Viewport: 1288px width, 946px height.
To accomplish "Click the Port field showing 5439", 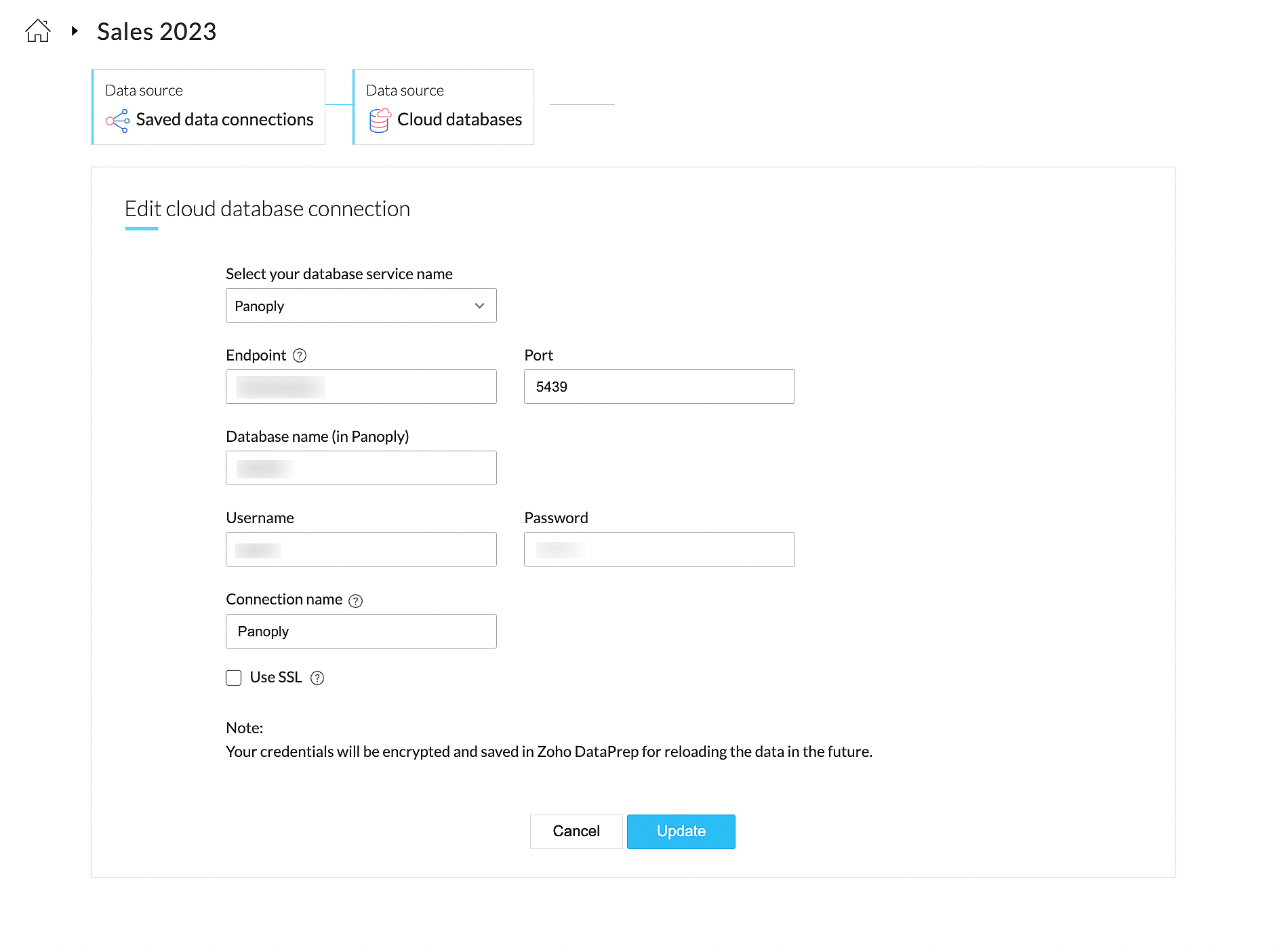I will click(659, 387).
